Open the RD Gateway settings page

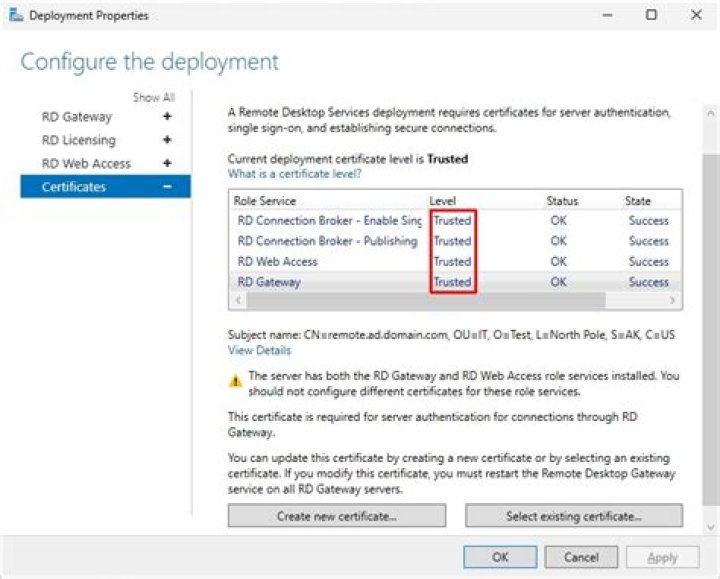coord(77,117)
